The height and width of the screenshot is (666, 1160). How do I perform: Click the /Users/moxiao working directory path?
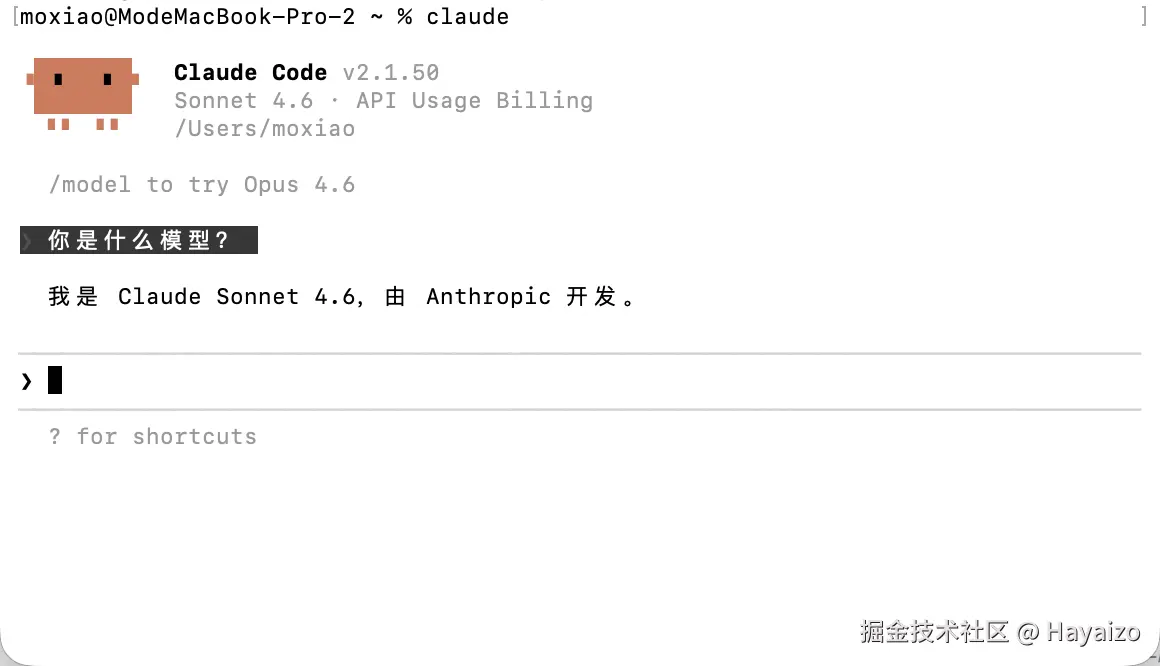(265, 129)
